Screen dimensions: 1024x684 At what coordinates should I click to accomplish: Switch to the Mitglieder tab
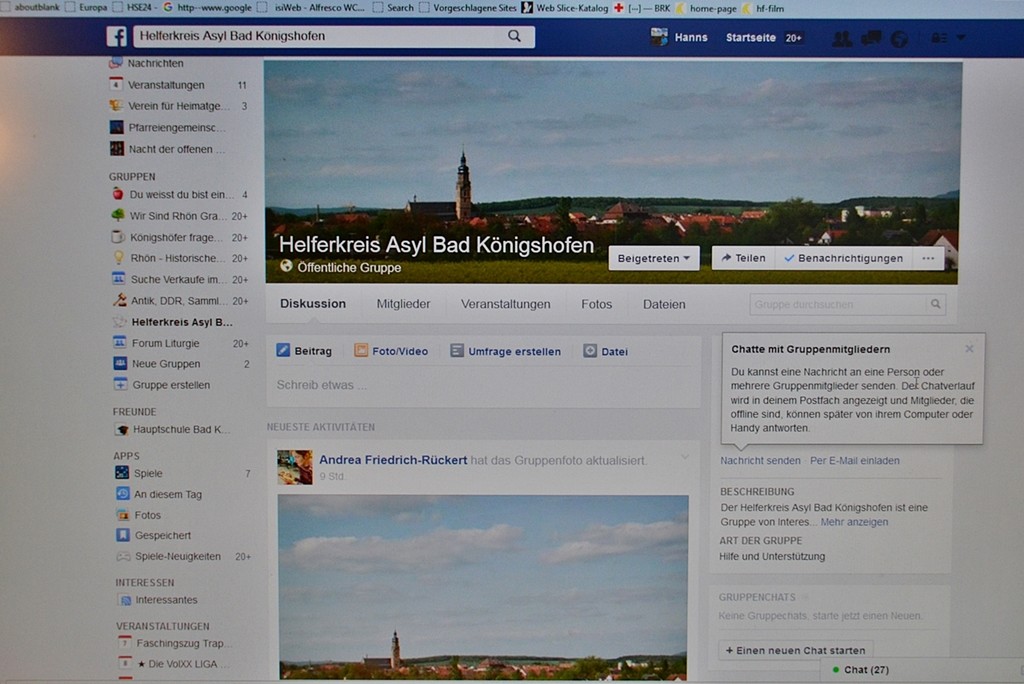pos(404,304)
